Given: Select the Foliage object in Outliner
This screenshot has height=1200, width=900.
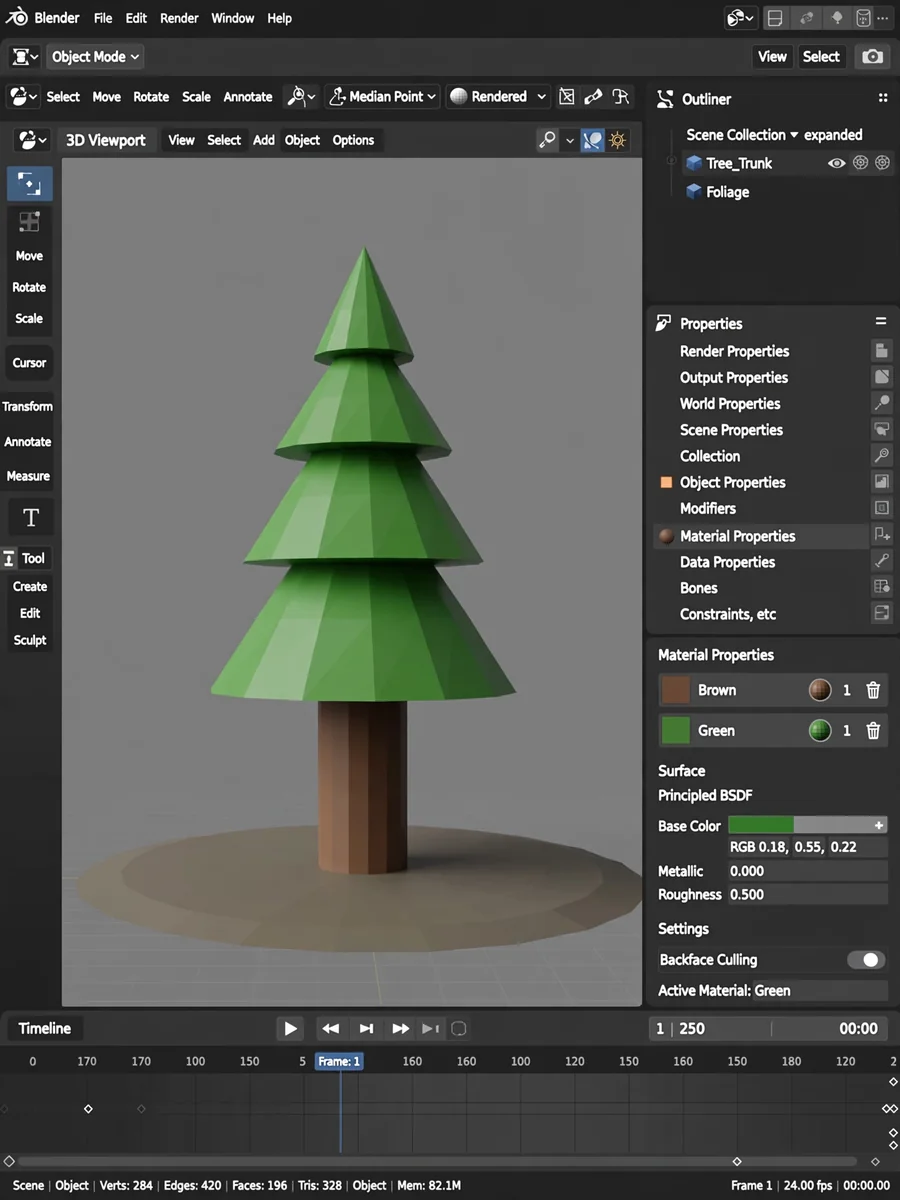Looking at the screenshot, I should (727, 192).
